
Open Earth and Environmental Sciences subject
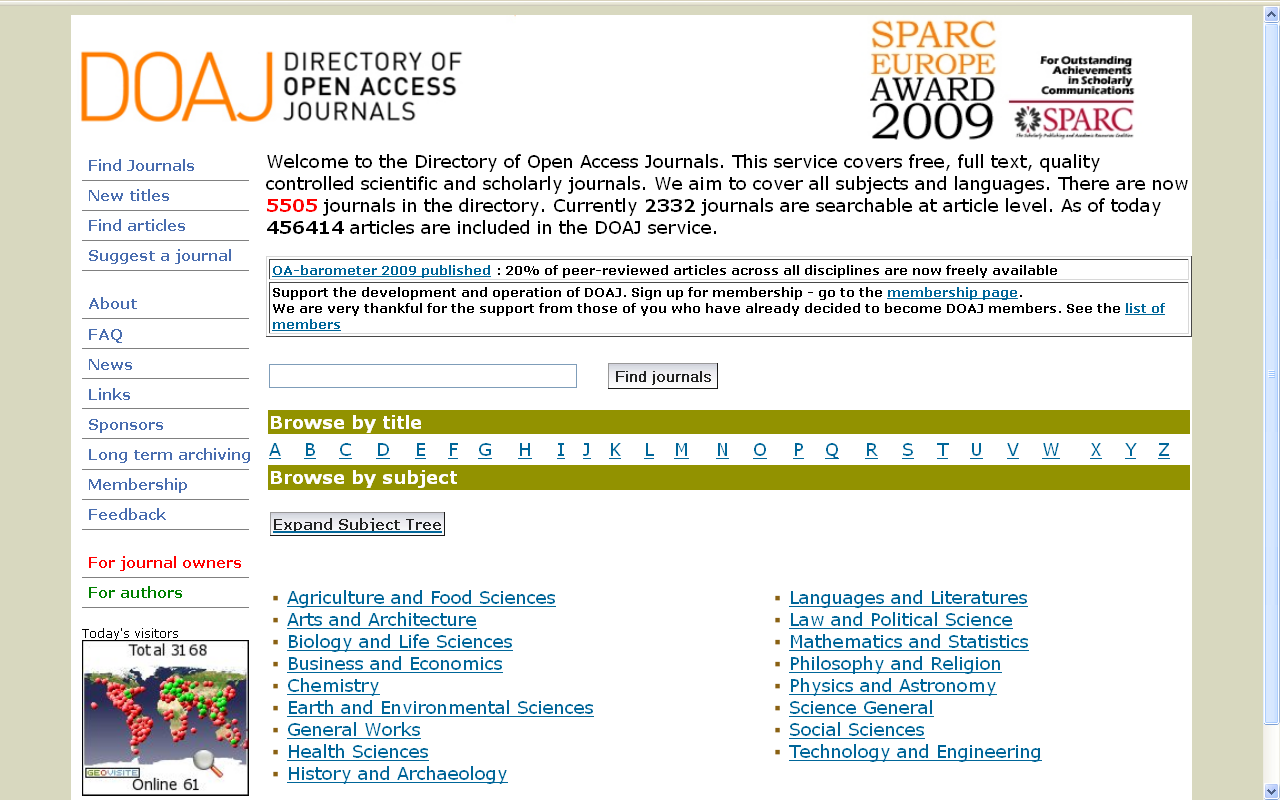click(x=440, y=708)
